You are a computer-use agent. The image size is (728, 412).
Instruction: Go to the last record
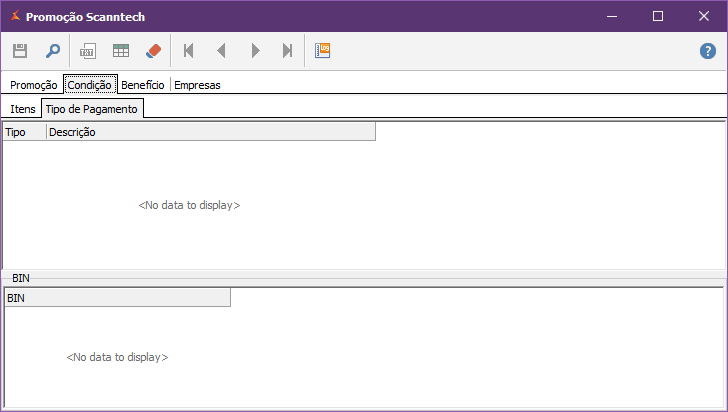[x=288, y=51]
